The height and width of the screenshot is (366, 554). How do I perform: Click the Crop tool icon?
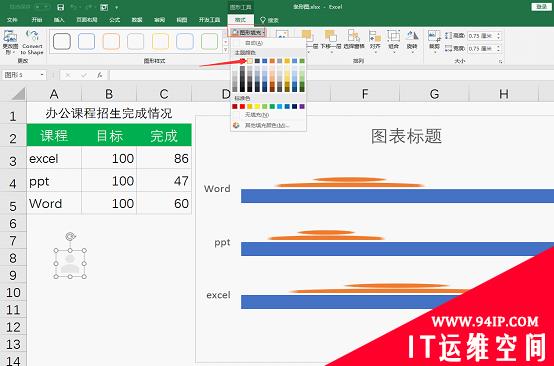[x=434, y=39]
